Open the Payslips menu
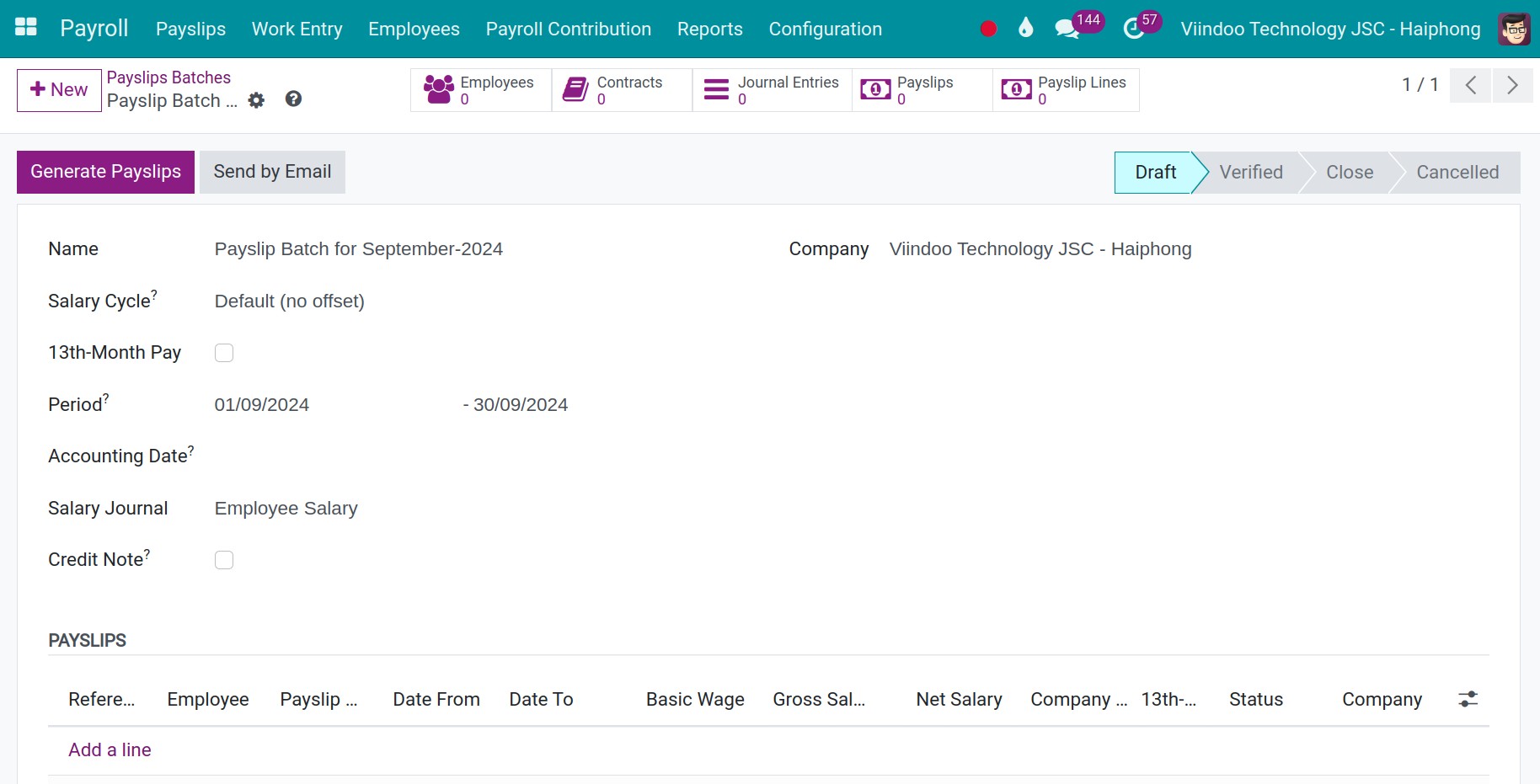This screenshot has height=784, width=1540. pos(190,29)
